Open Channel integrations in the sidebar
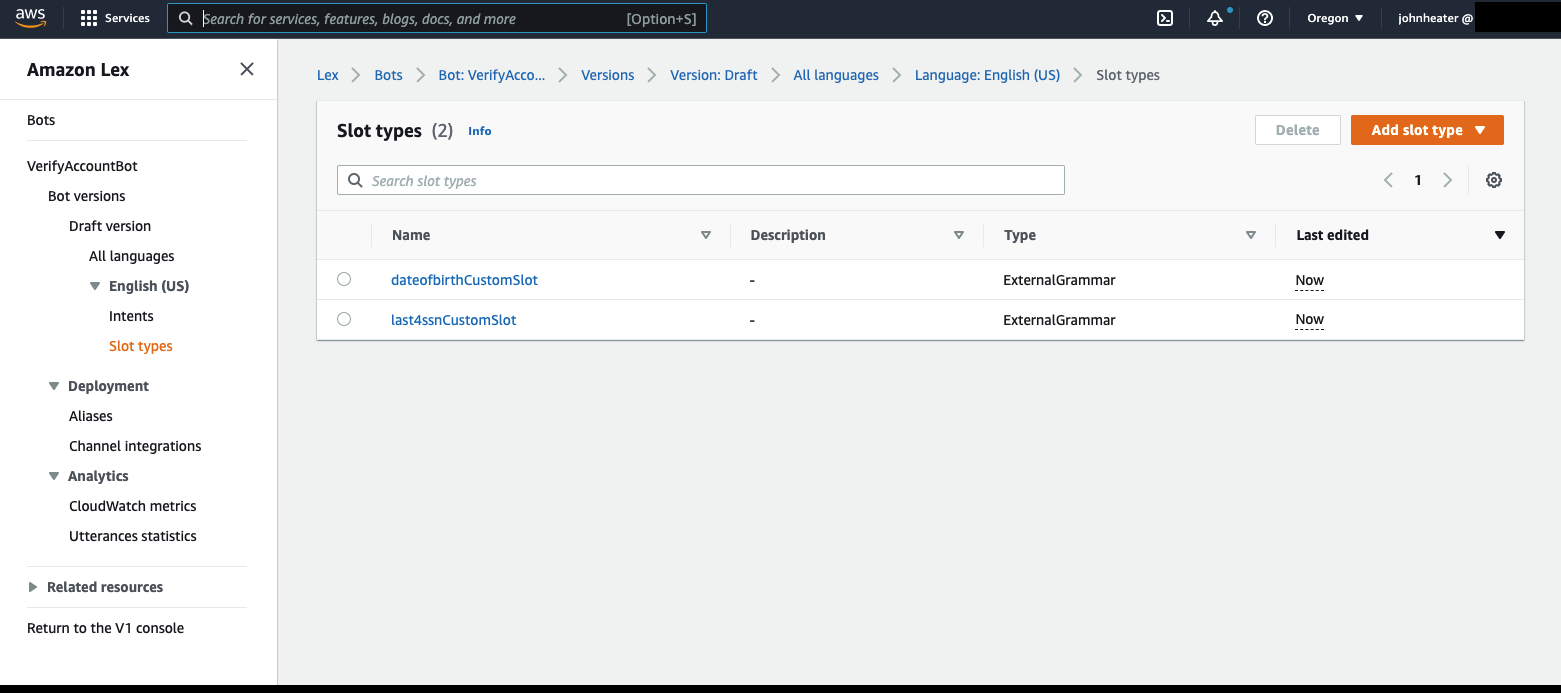Viewport: 1561px width, 693px height. tap(135, 446)
